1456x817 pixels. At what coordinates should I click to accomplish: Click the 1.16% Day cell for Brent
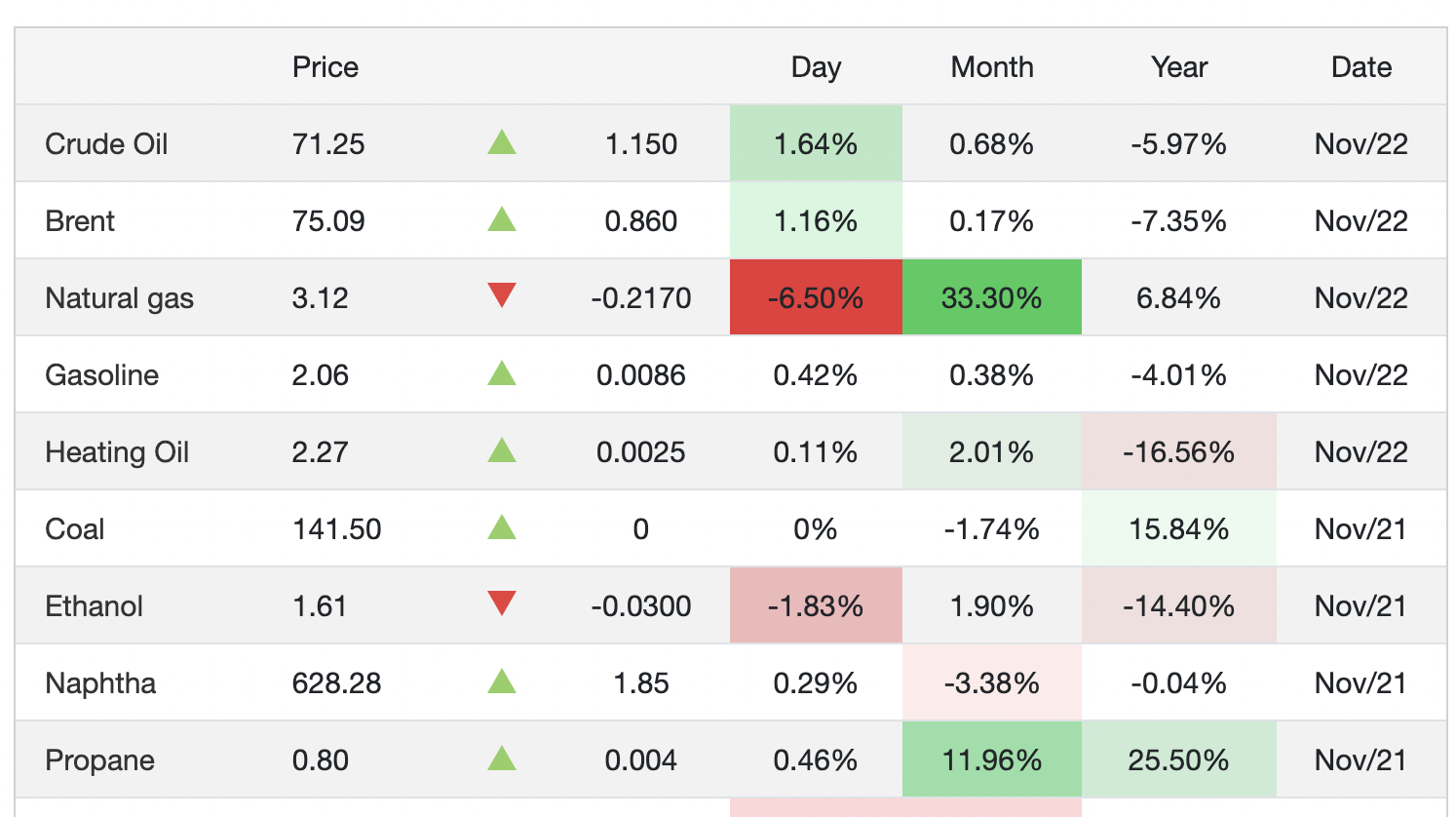pyautogui.click(x=816, y=220)
